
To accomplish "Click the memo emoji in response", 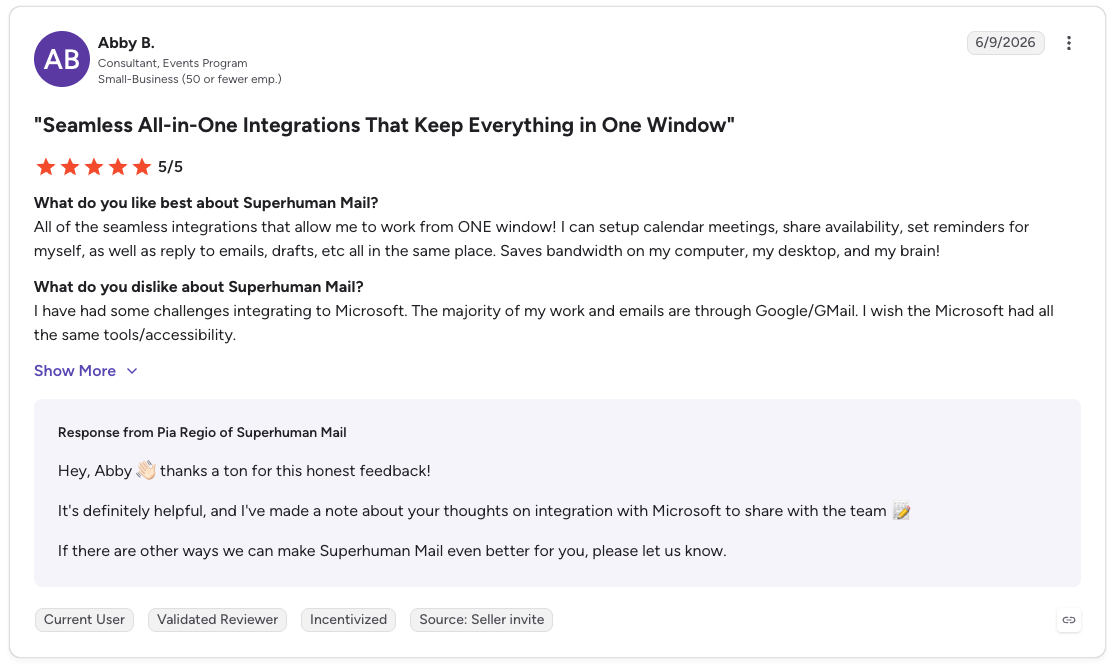I will click(x=902, y=511).
